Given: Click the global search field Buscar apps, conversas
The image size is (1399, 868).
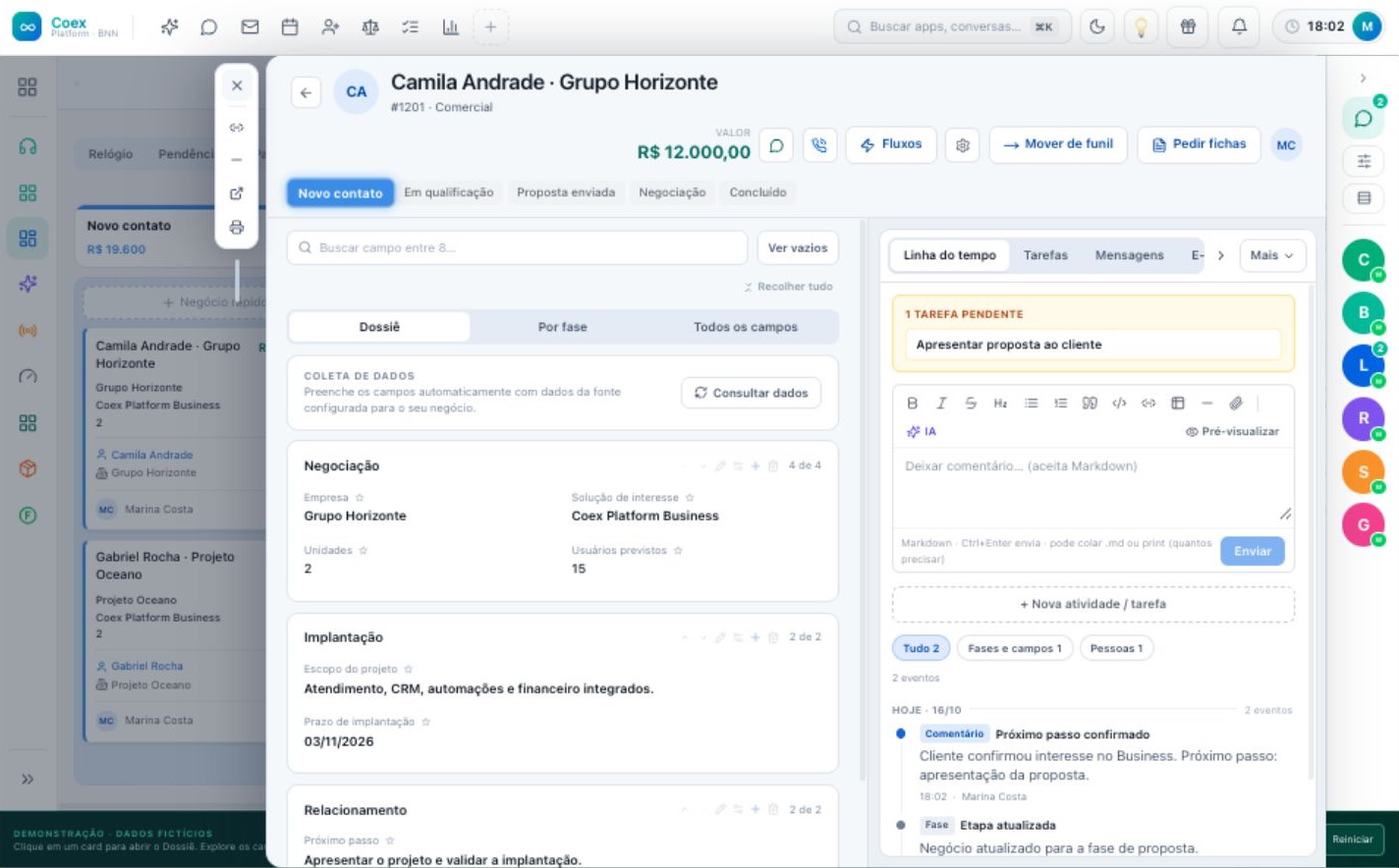Looking at the screenshot, I should pyautogui.click(x=952, y=27).
